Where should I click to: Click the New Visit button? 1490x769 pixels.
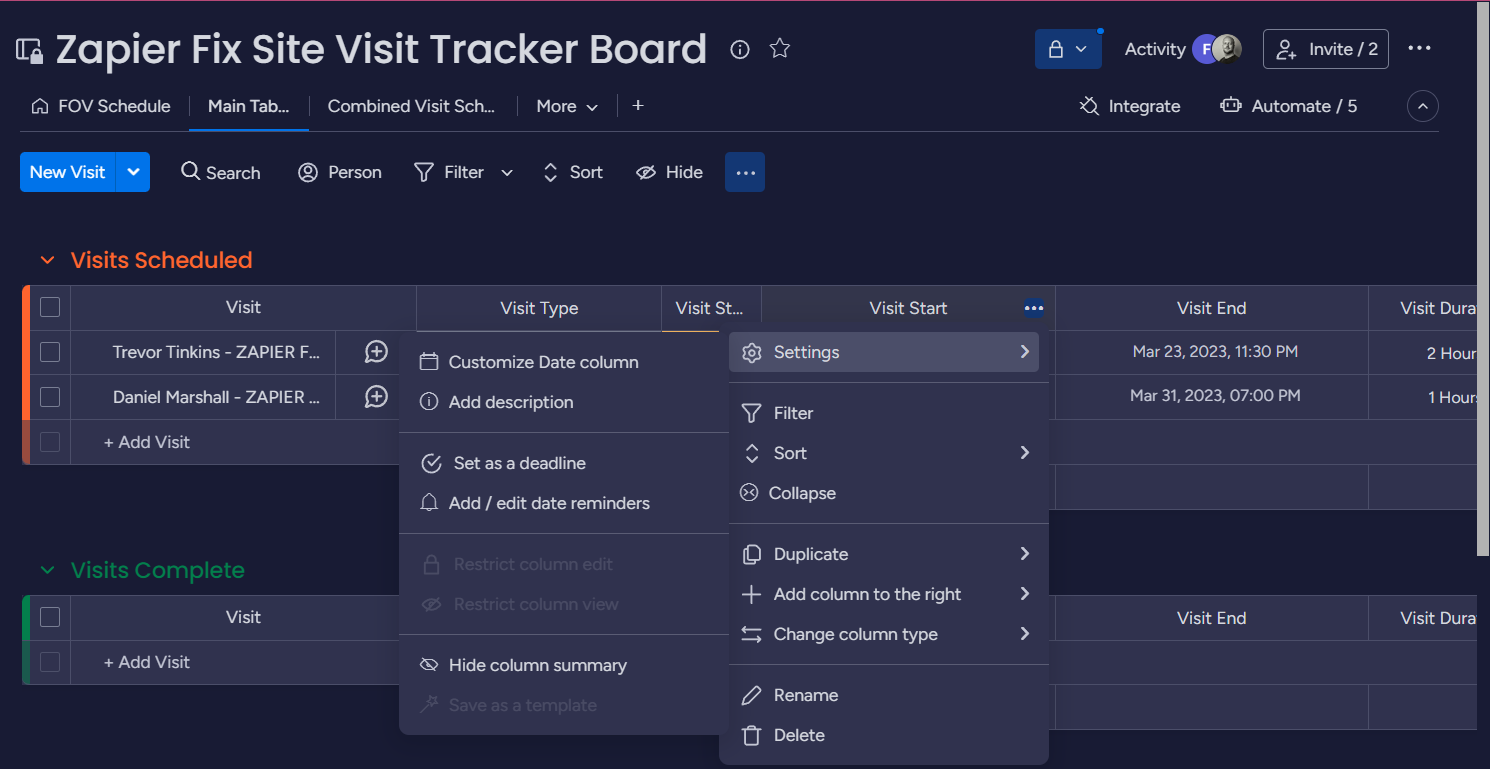[x=68, y=172]
